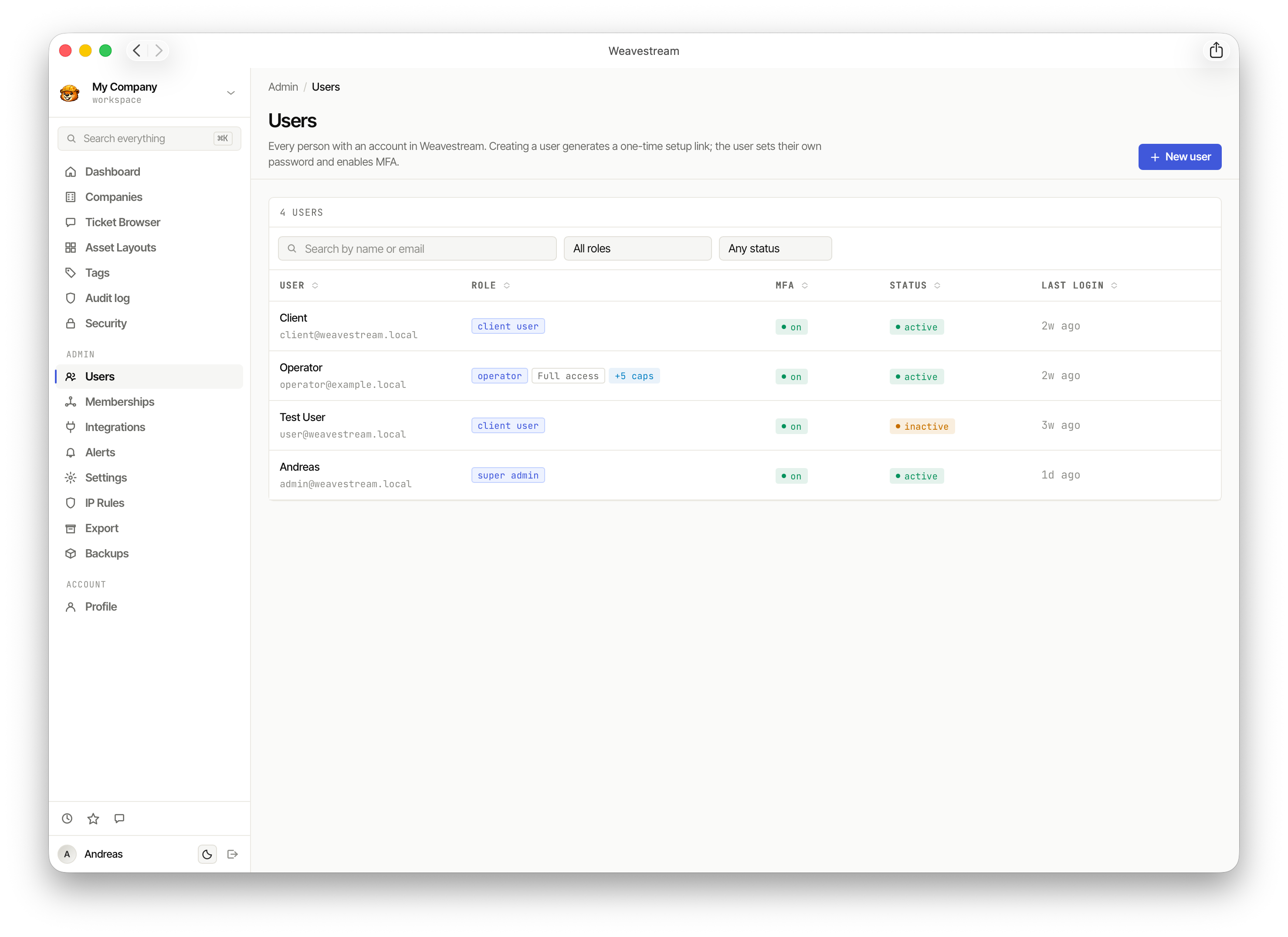Expand the My Company workspace switcher
This screenshot has height=937, width=1288.
[230, 92]
